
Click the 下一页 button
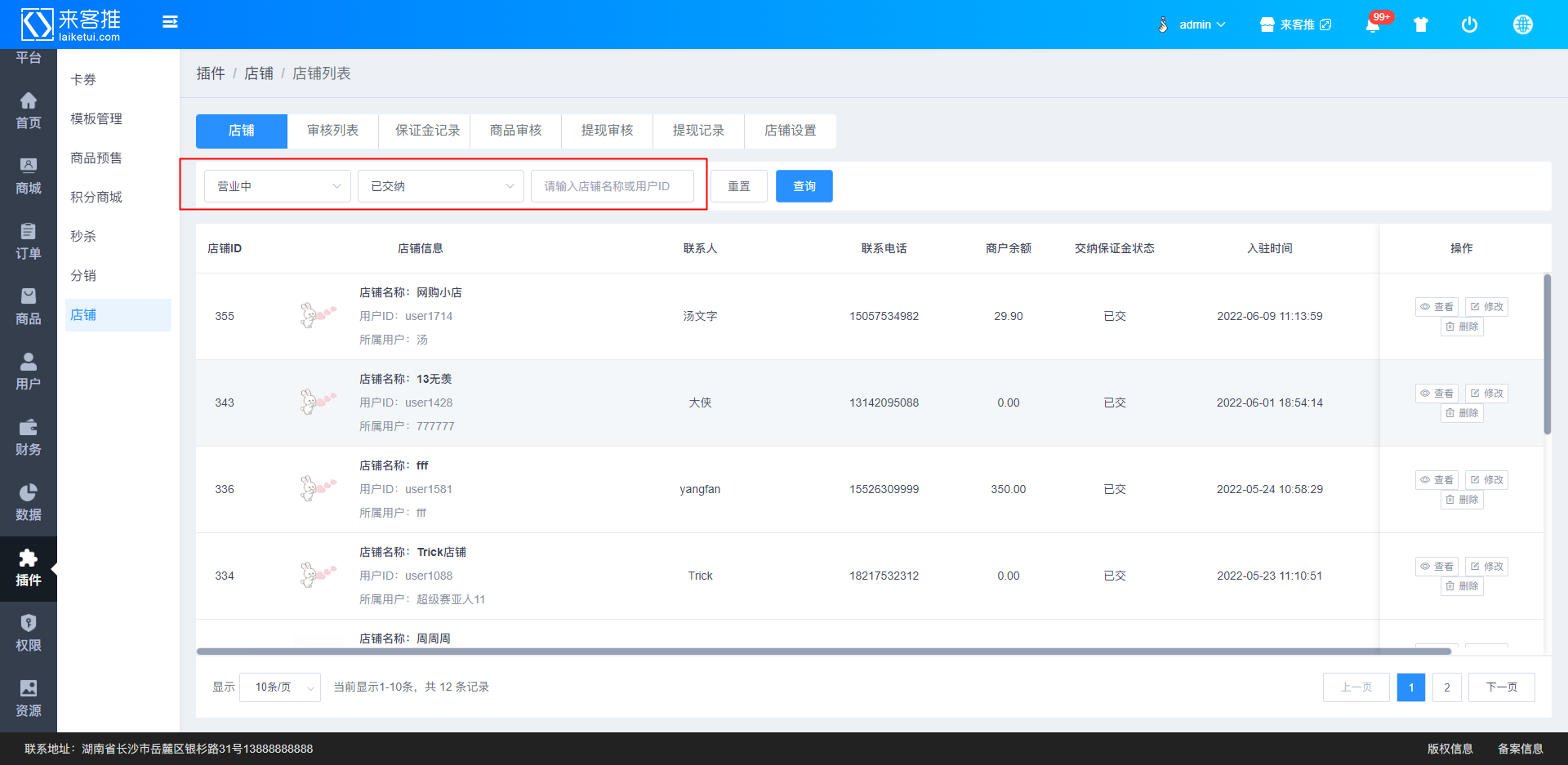(x=1502, y=687)
